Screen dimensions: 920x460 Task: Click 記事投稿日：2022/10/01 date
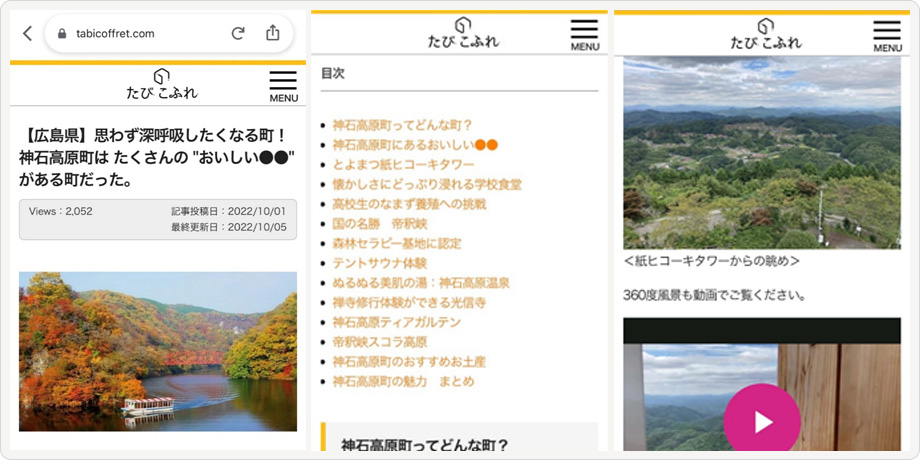[x=229, y=212]
